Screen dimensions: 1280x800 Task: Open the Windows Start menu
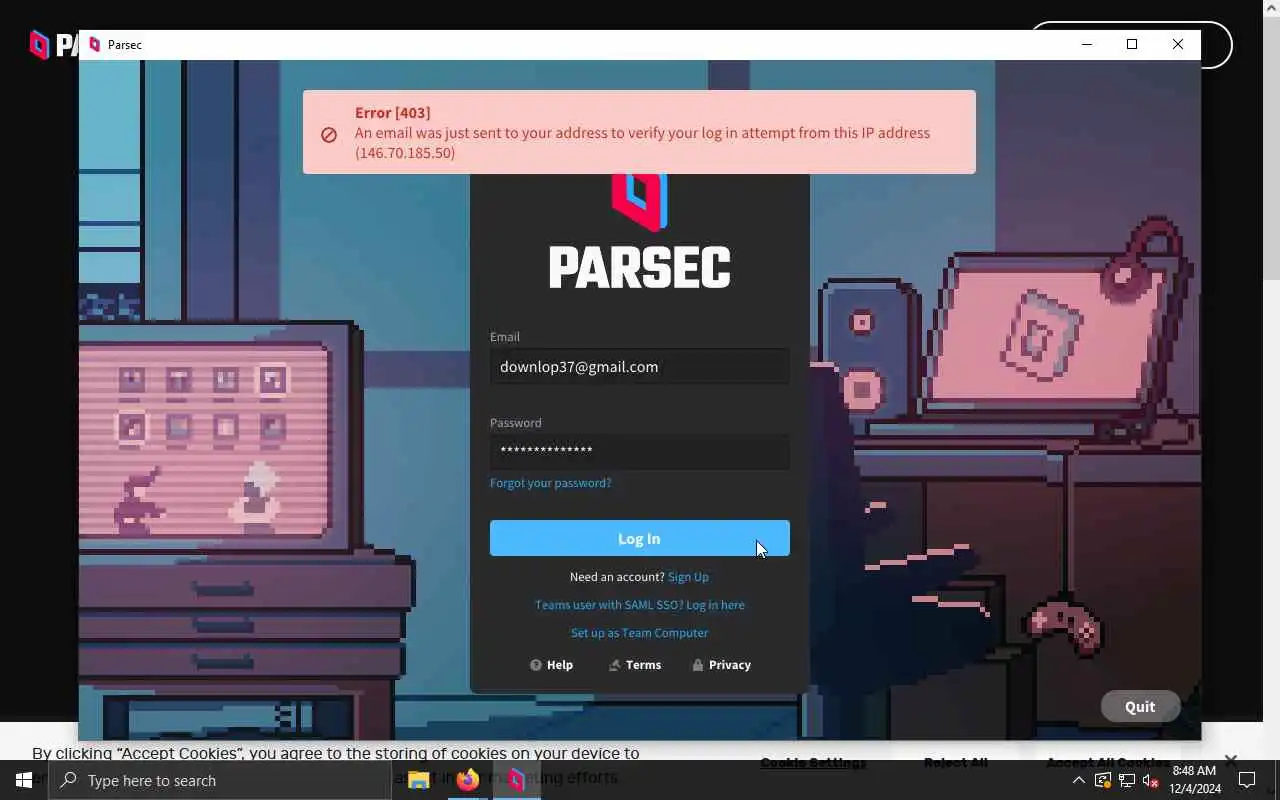[x=24, y=780]
